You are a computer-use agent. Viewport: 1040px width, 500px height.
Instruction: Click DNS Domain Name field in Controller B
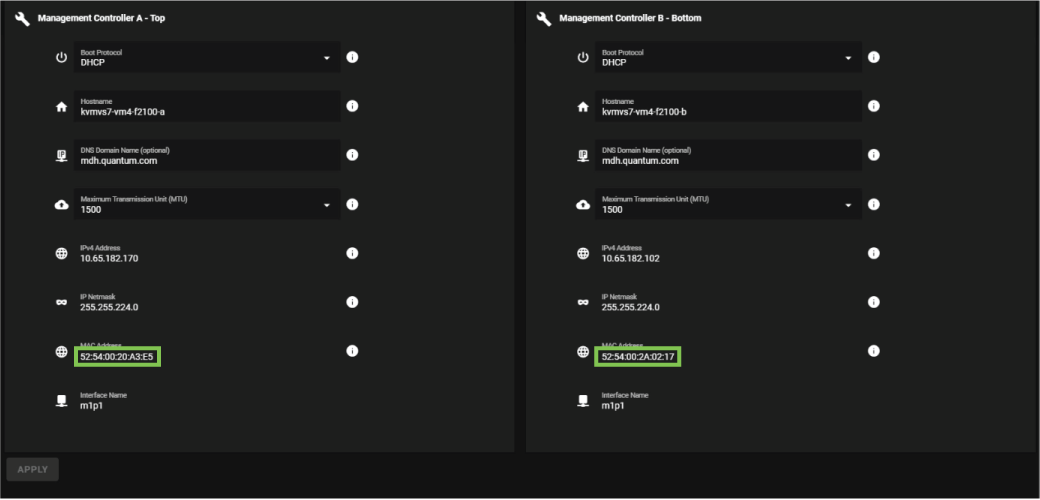pos(729,156)
